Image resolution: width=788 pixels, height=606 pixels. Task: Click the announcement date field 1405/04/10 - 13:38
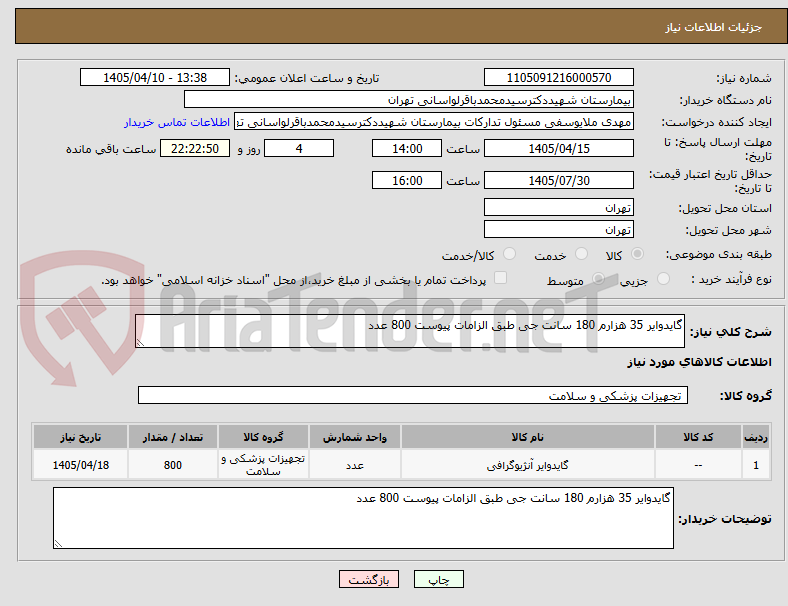(155, 77)
